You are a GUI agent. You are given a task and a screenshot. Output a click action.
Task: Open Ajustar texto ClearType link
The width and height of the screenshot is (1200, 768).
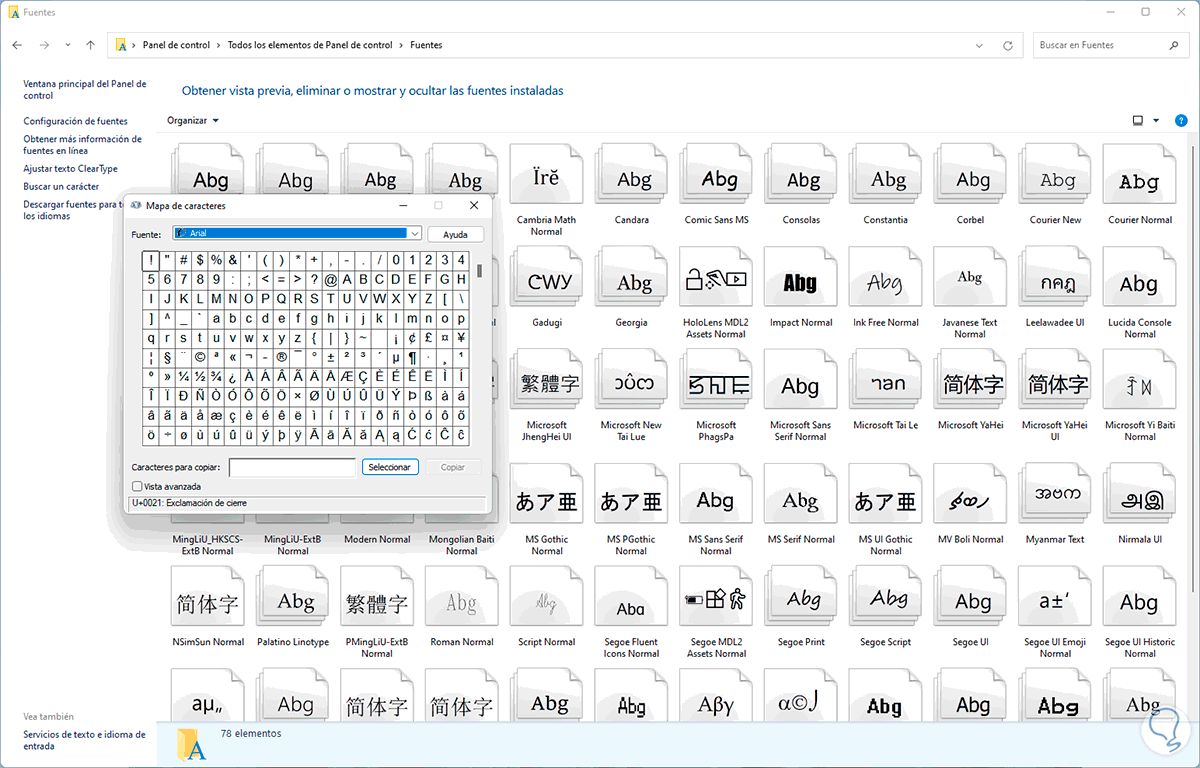71,169
